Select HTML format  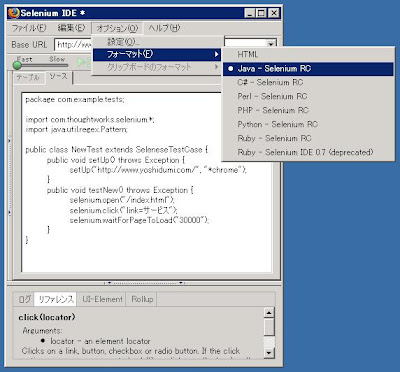[x=308, y=55]
